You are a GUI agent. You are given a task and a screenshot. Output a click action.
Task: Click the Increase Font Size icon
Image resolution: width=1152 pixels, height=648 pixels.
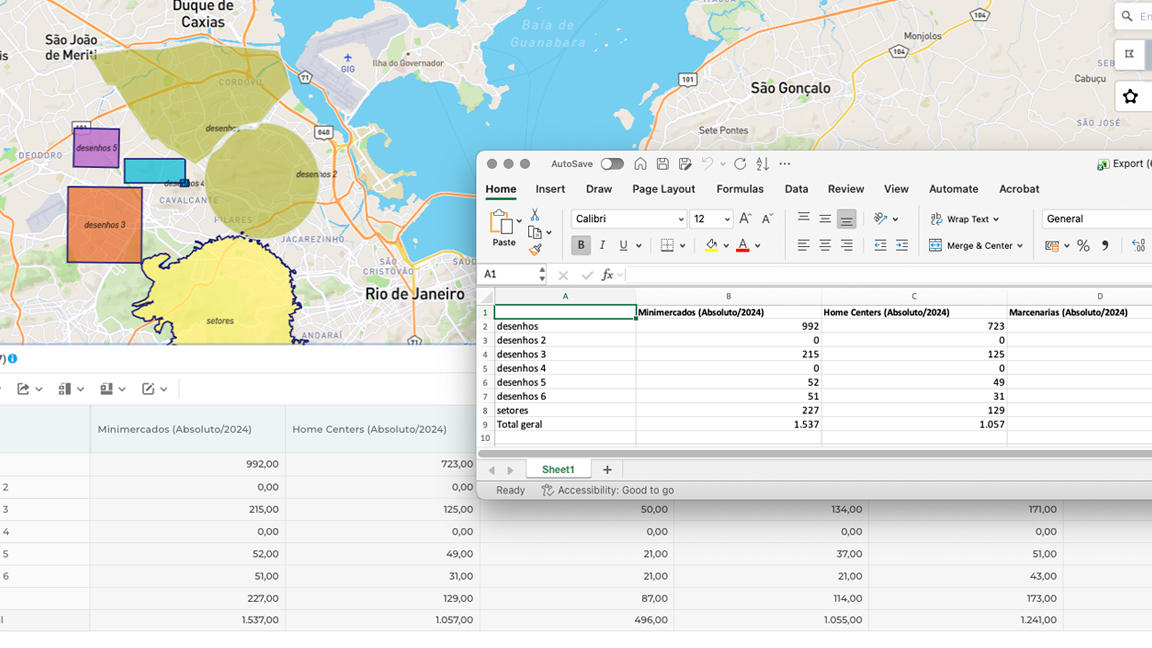point(745,219)
